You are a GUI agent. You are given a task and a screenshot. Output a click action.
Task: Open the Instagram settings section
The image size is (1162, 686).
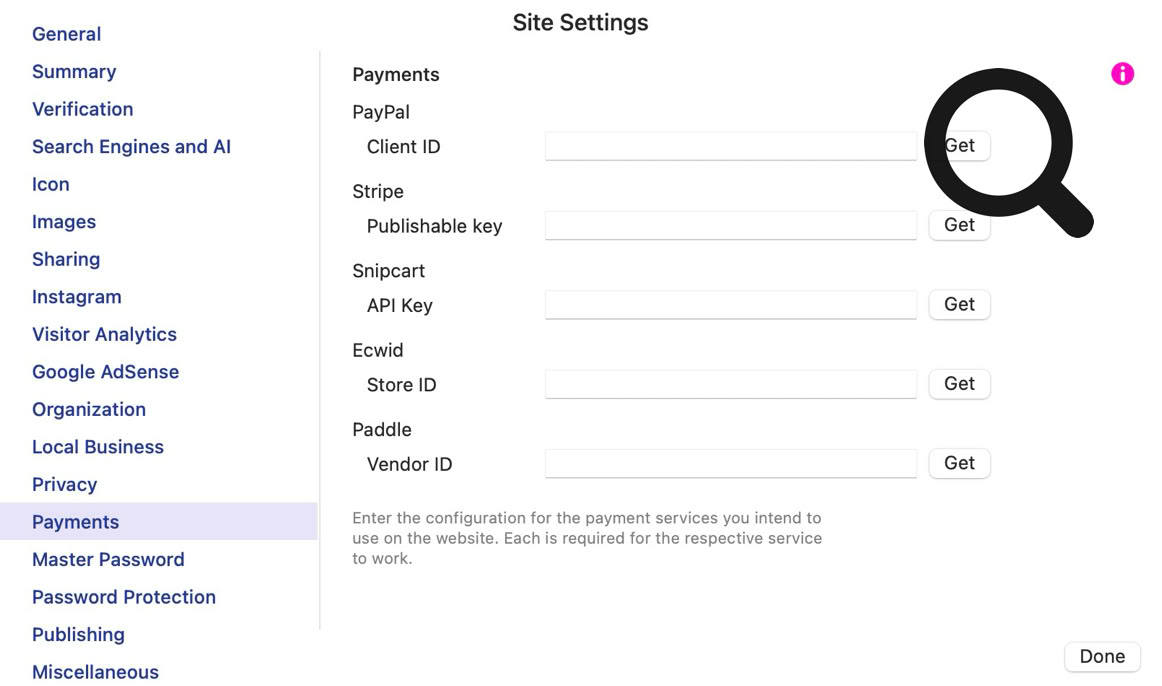[x=76, y=297]
